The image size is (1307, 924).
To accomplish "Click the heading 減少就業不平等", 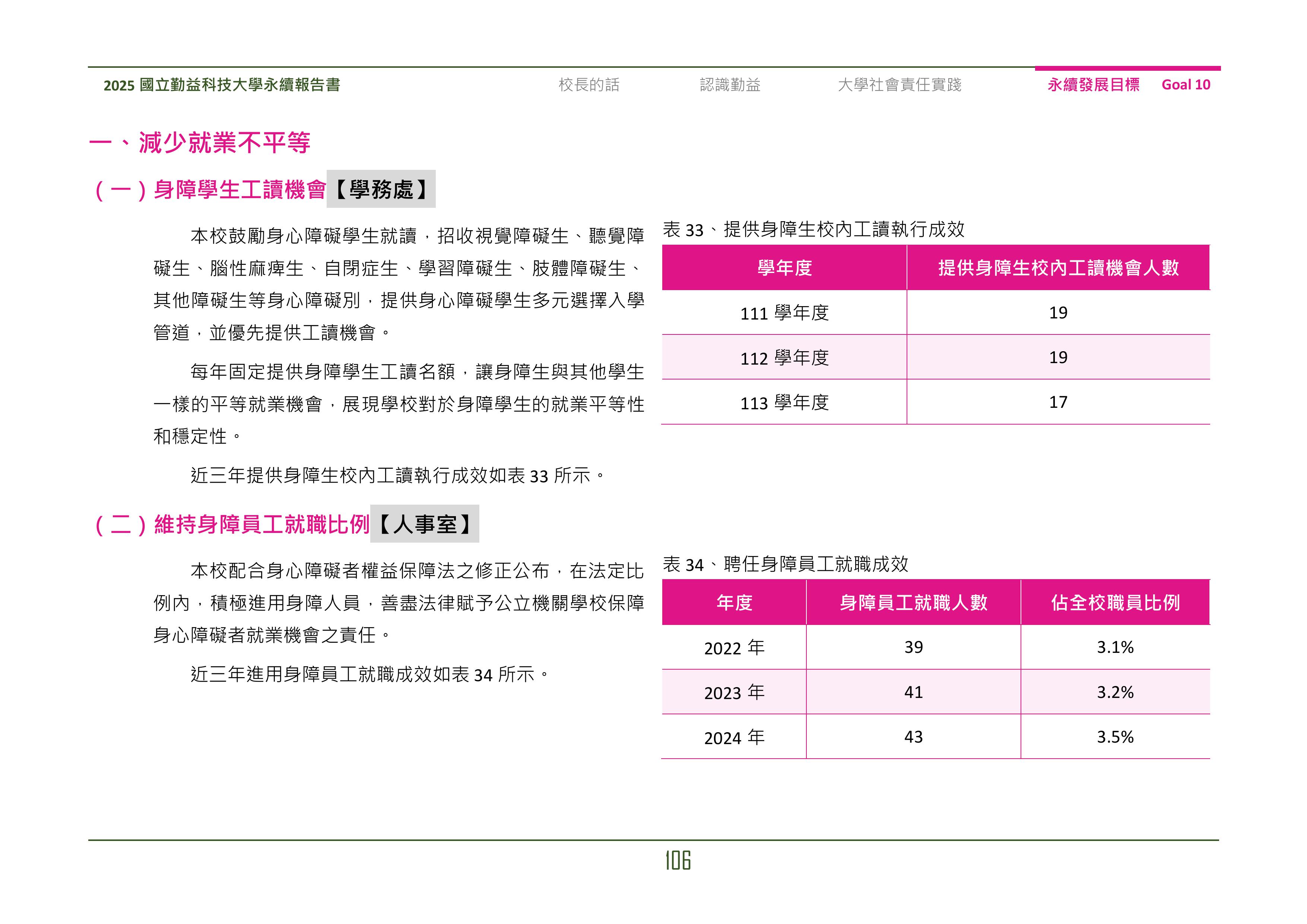I will 224,142.
